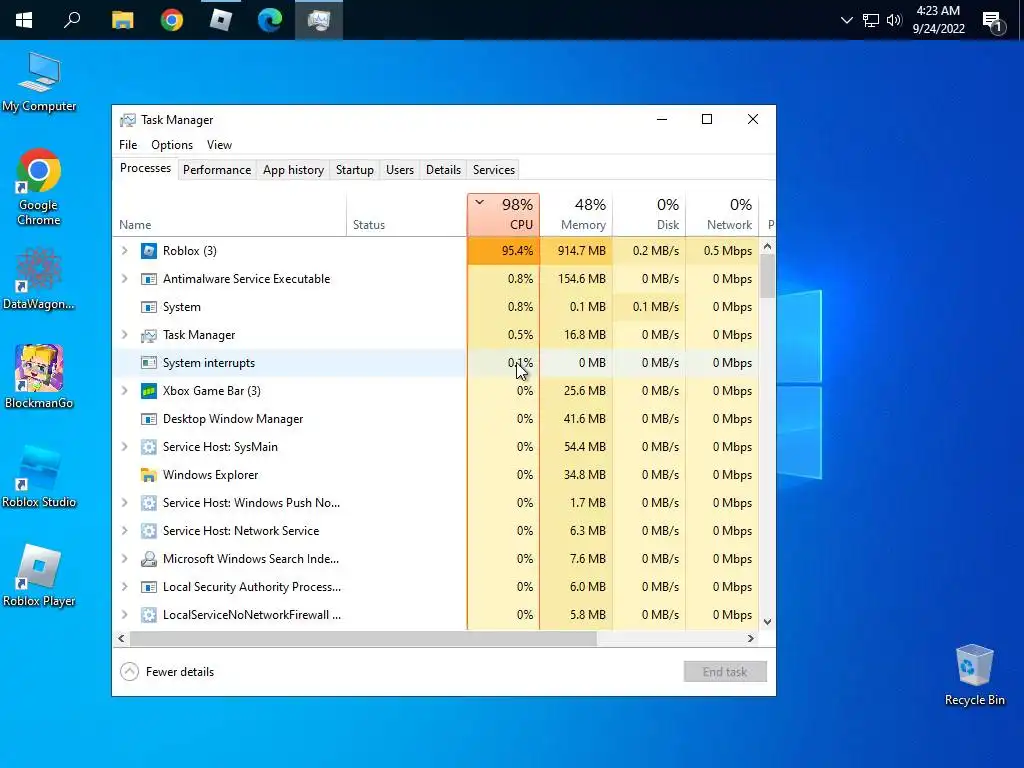Sort processes by the CPU column
Image resolution: width=1024 pixels, height=768 pixels.
pos(504,215)
